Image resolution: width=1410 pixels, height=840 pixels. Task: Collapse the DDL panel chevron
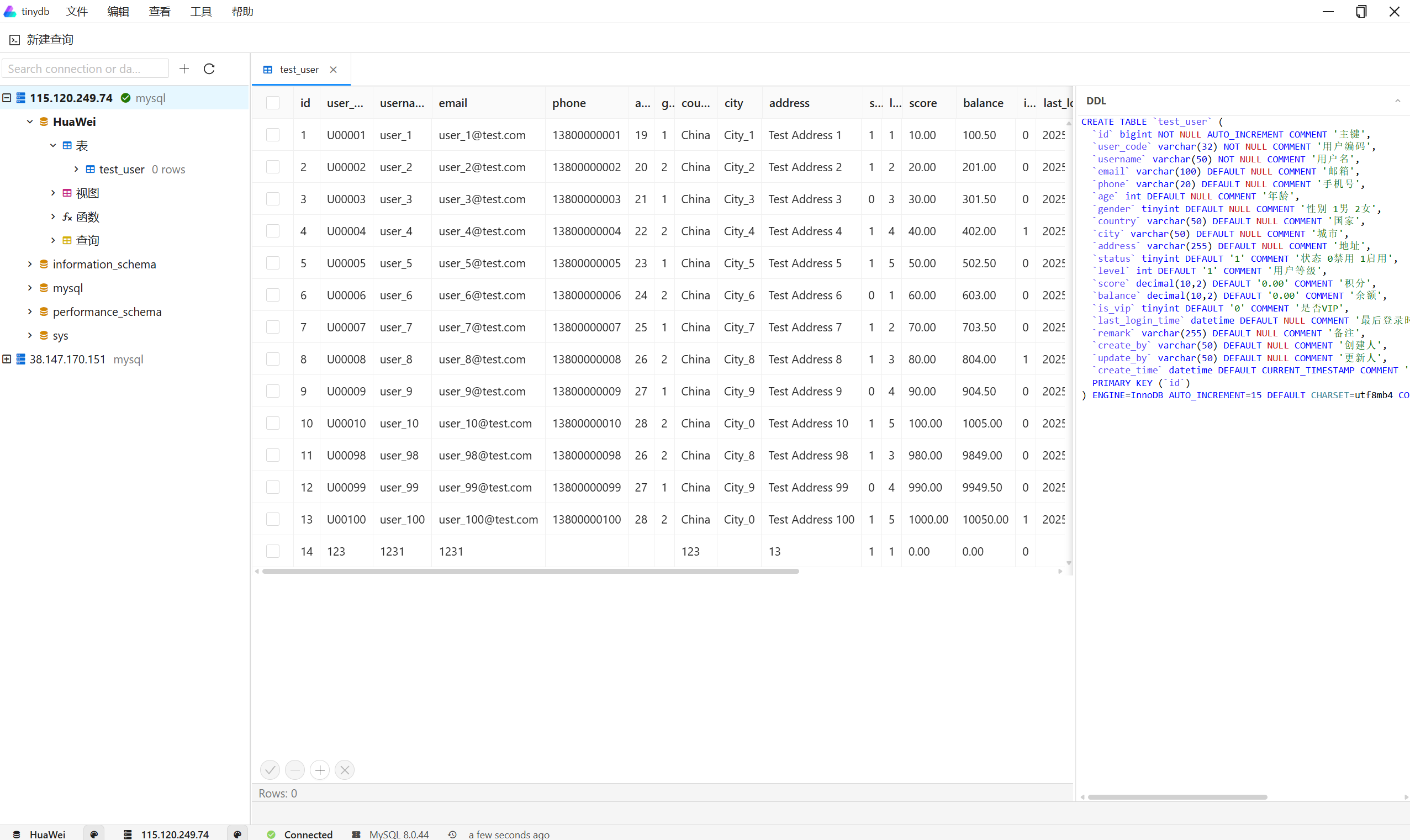point(1397,101)
